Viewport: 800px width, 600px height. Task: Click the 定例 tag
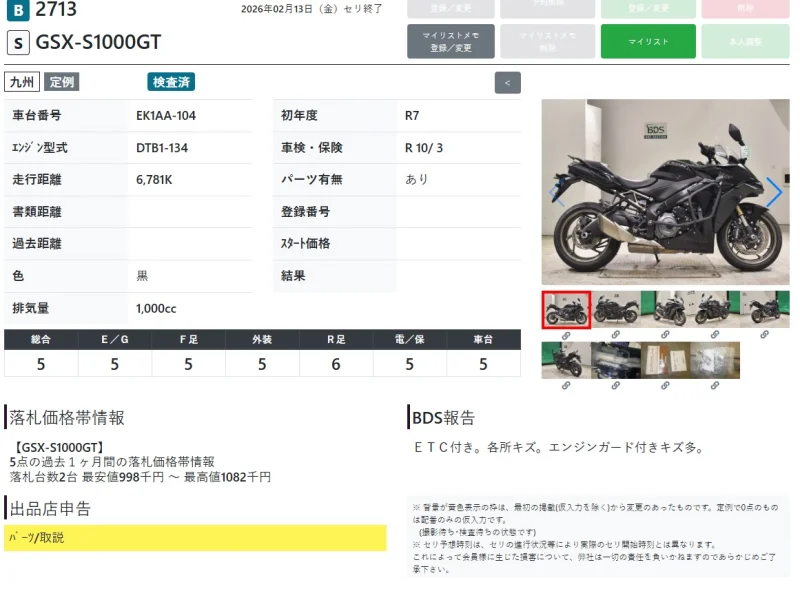[x=62, y=82]
